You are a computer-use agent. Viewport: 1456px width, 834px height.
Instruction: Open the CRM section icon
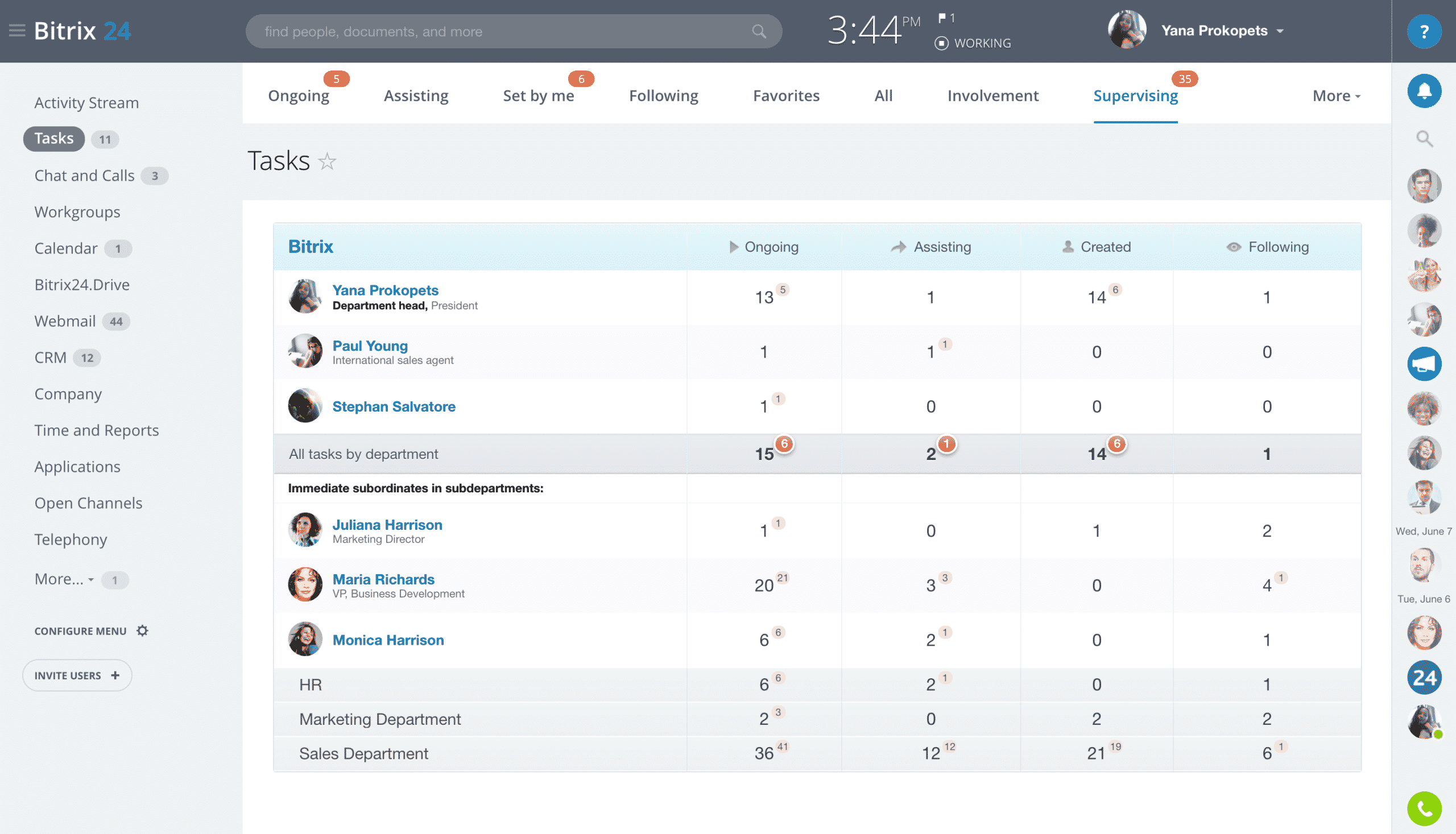click(50, 357)
